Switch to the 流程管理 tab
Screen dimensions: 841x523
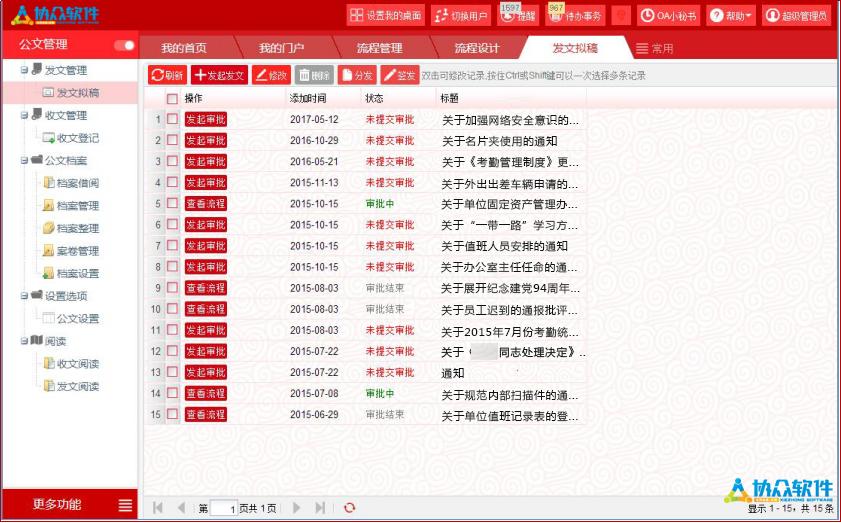[x=379, y=48]
